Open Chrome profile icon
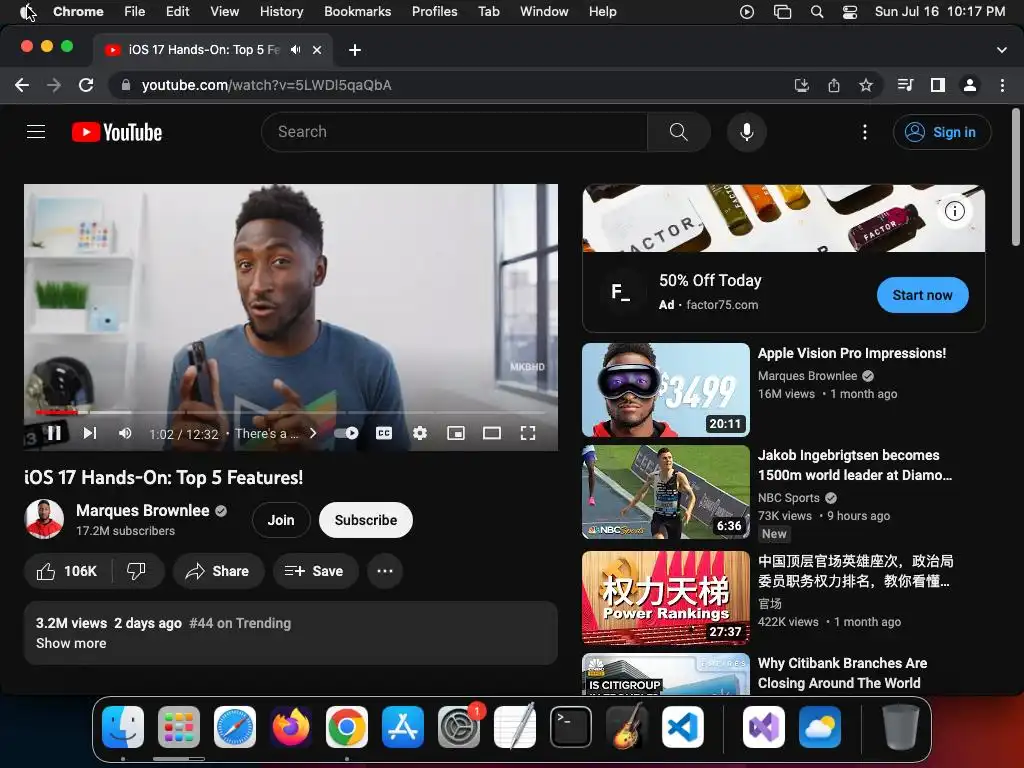 click(970, 85)
